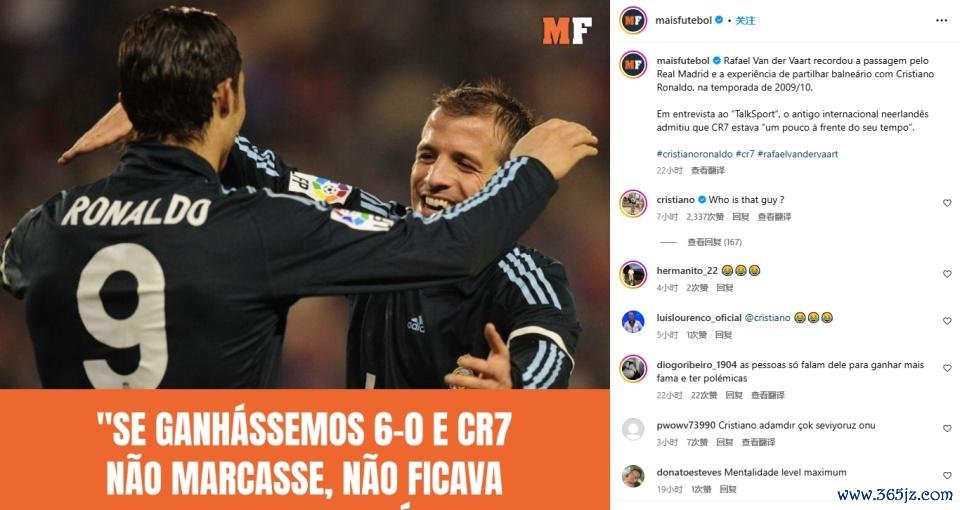Show translation of diogoribeiro_1904's comment
The height and width of the screenshot is (510, 960).
pyautogui.click(x=768, y=395)
